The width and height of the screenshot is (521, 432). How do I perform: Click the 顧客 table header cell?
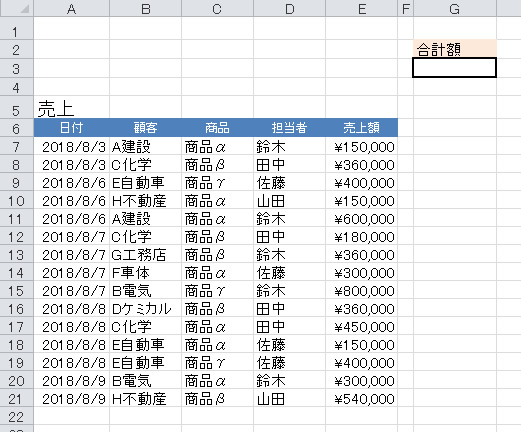(x=145, y=128)
